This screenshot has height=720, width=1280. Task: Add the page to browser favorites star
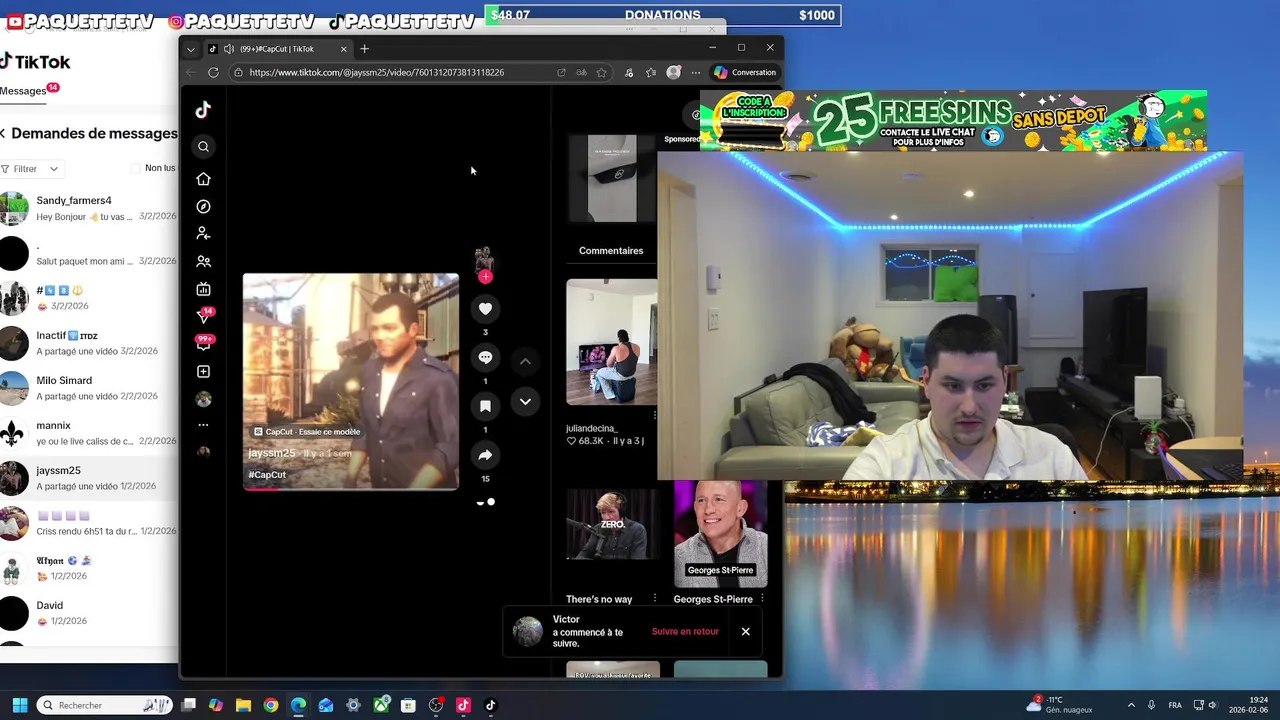tap(601, 72)
